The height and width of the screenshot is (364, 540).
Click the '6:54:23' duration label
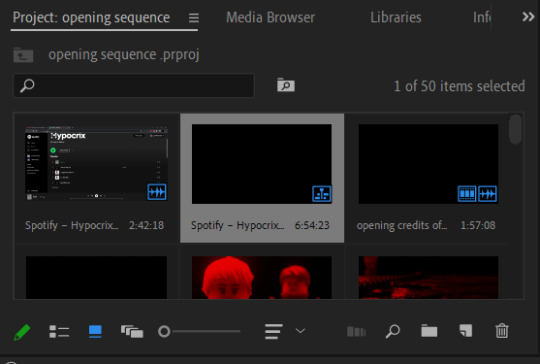click(312, 225)
